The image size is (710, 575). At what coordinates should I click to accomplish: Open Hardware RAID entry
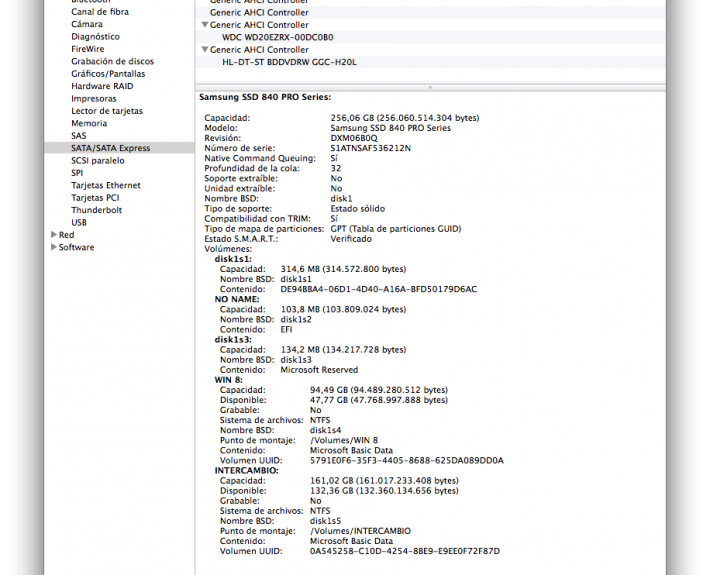click(x=102, y=86)
